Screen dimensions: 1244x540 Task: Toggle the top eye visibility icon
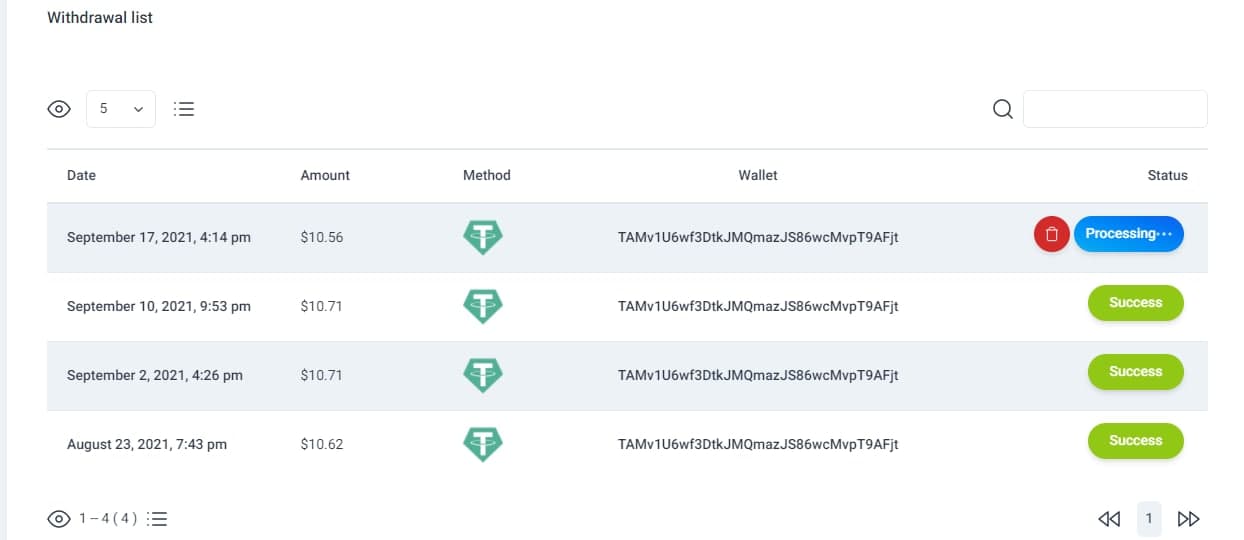pos(59,109)
